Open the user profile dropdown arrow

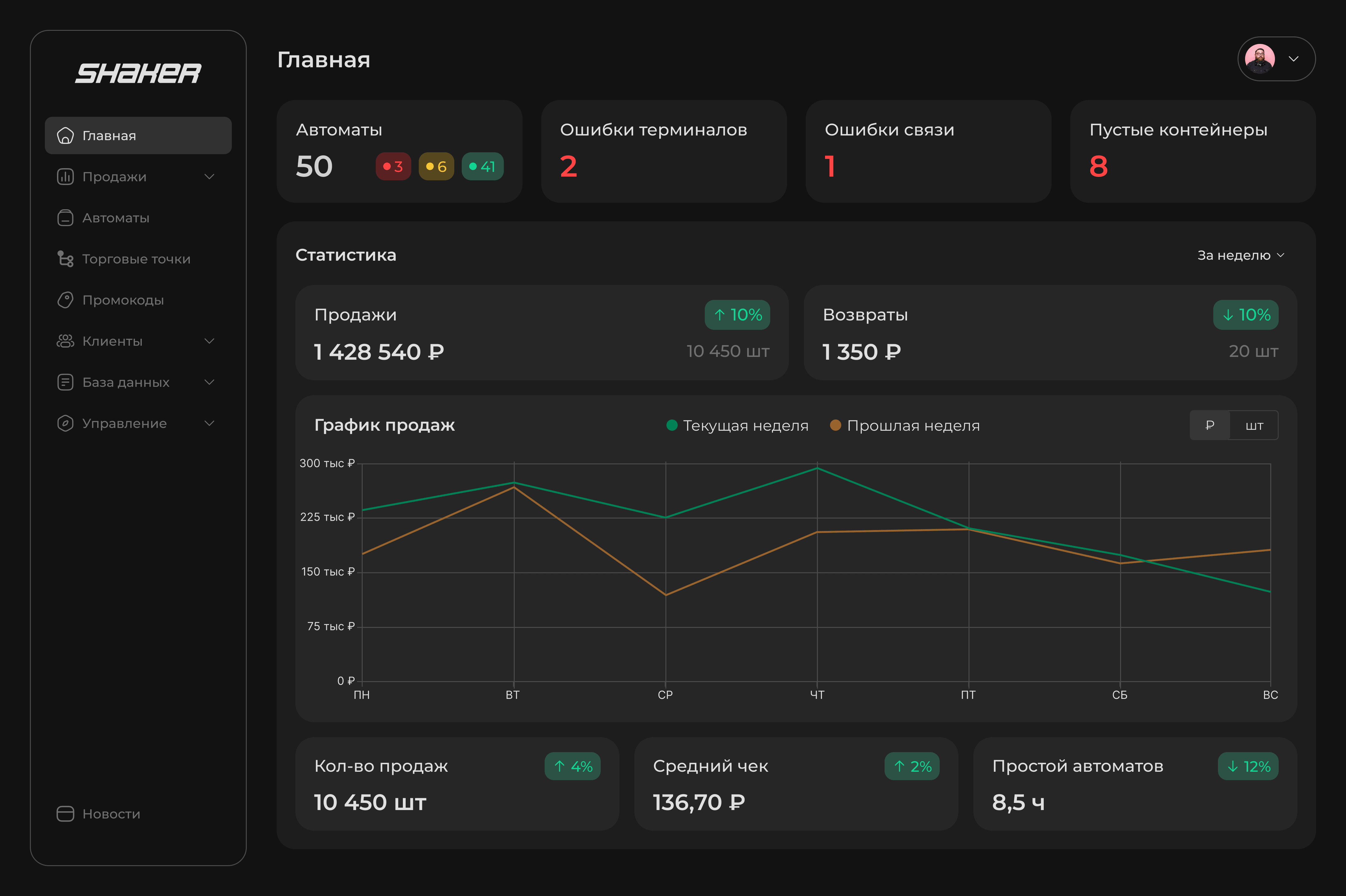pos(1293,59)
